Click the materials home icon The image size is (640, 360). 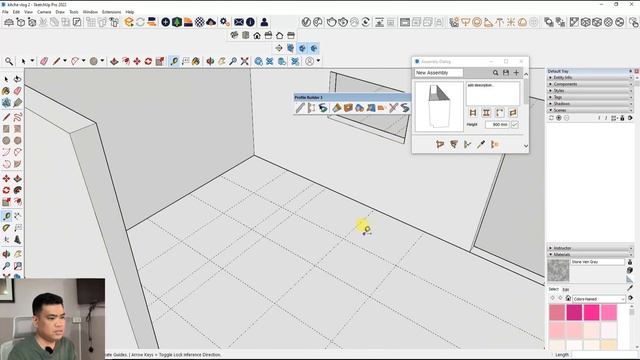(568, 298)
